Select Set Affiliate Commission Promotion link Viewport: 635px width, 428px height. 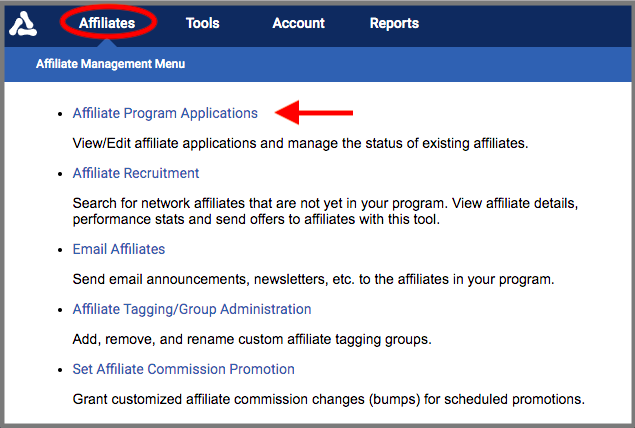coord(183,369)
